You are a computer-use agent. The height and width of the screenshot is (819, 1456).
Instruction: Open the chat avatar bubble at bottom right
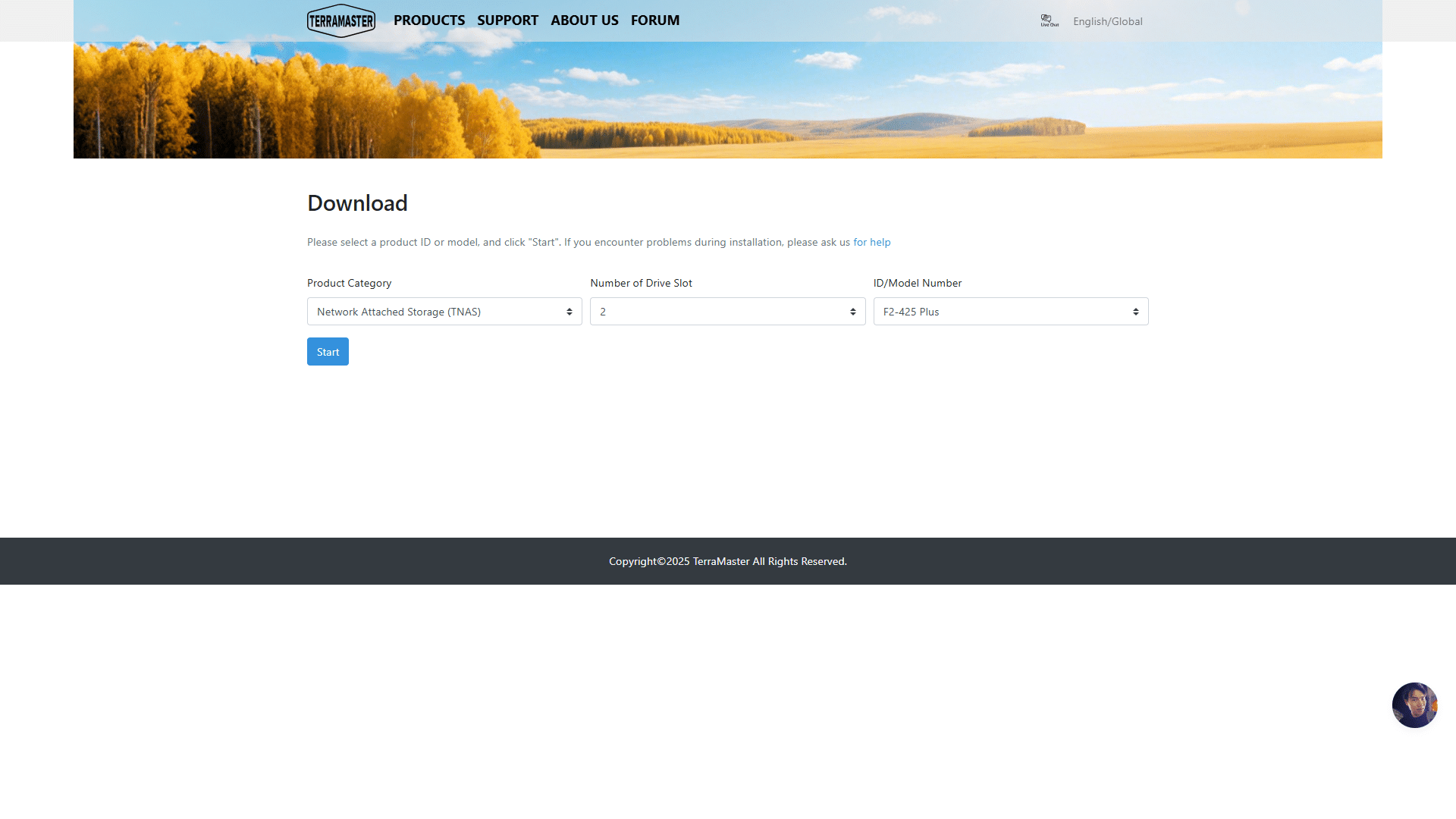coord(1414,704)
